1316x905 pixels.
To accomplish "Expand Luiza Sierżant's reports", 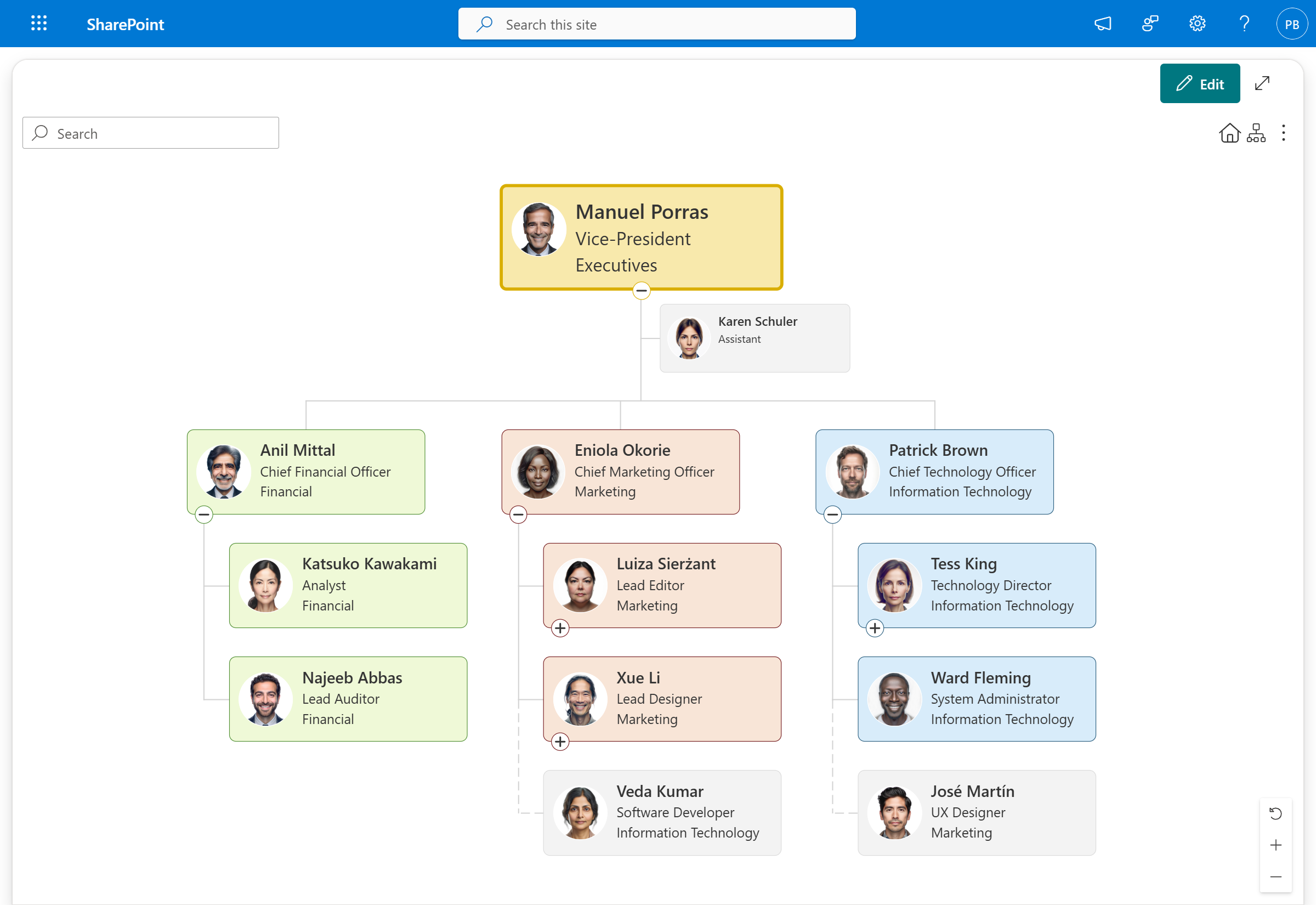I will (x=560, y=628).
